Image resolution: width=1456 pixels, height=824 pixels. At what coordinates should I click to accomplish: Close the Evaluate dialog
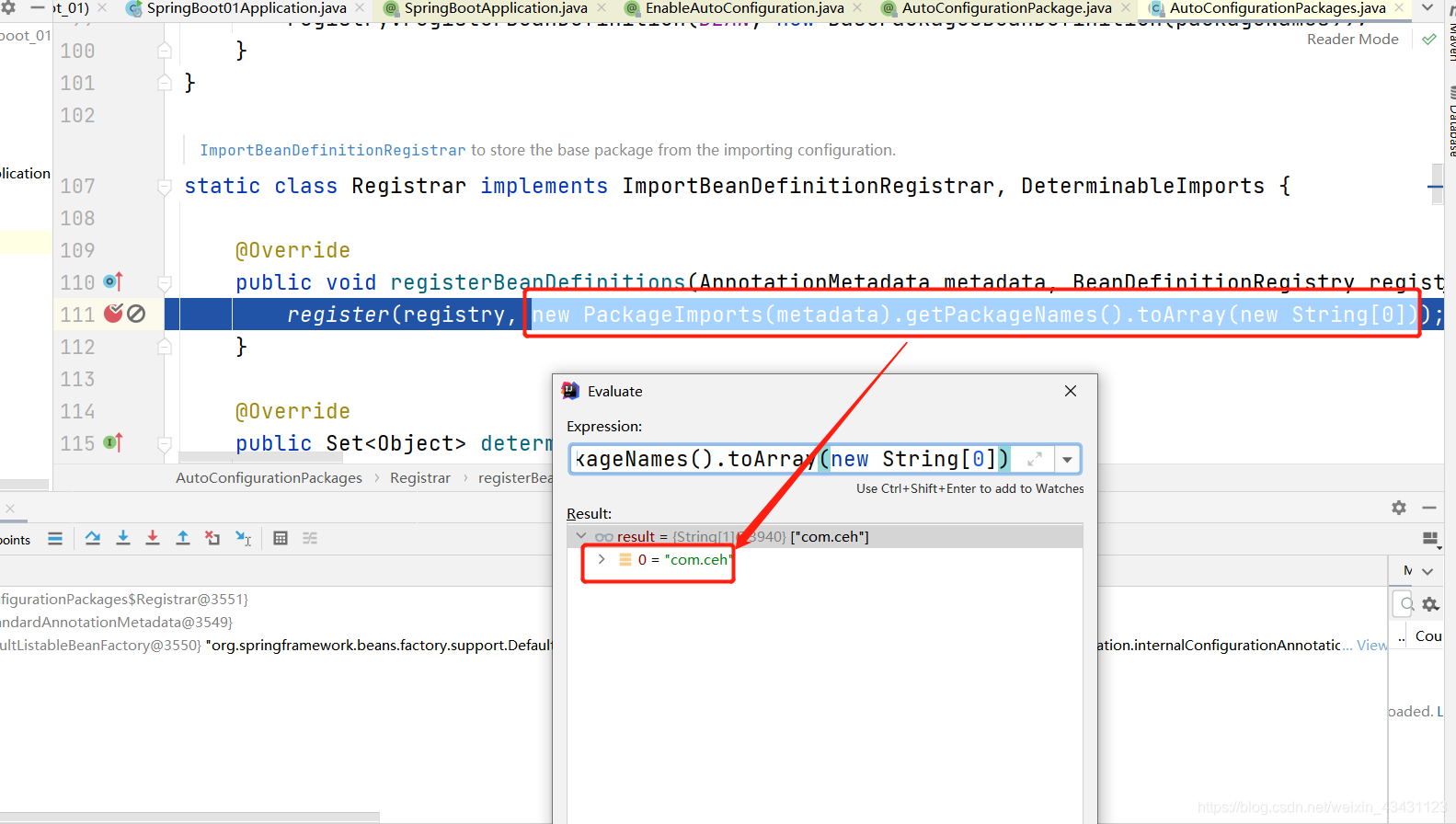[1071, 391]
